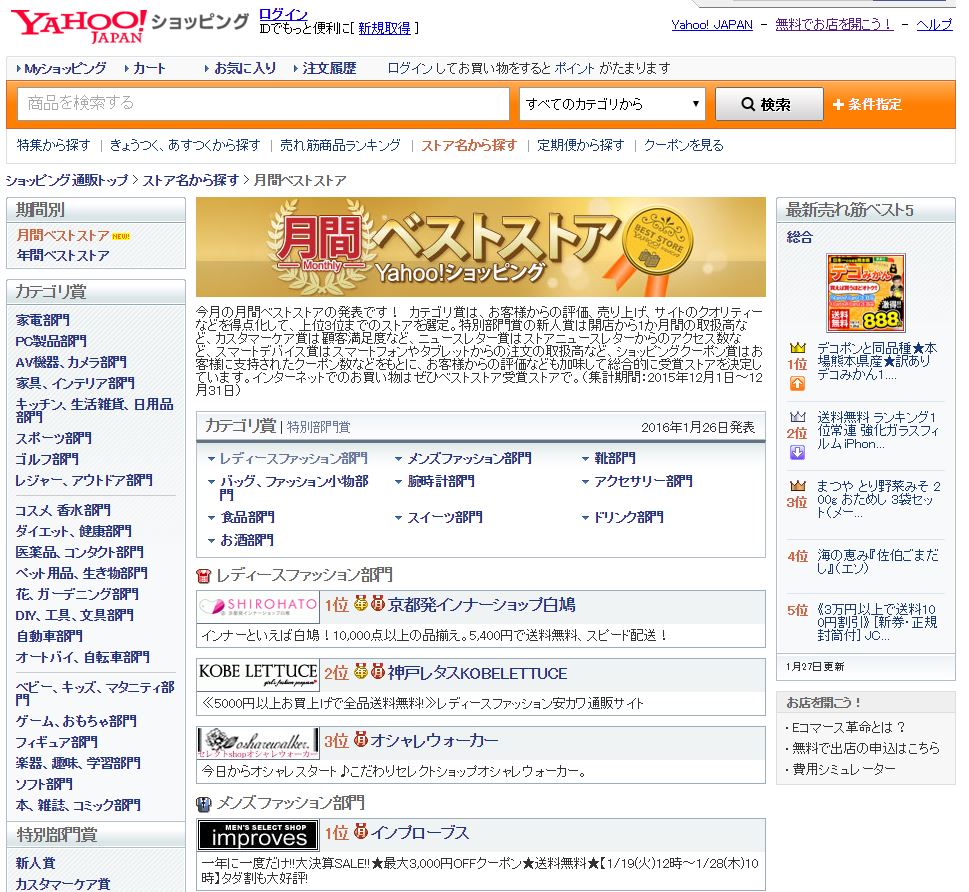The height and width of the screenshot is (892, 969).
Task: Open 神戸レタスKOBELETTUCE store link
Action: click(477, 673)
